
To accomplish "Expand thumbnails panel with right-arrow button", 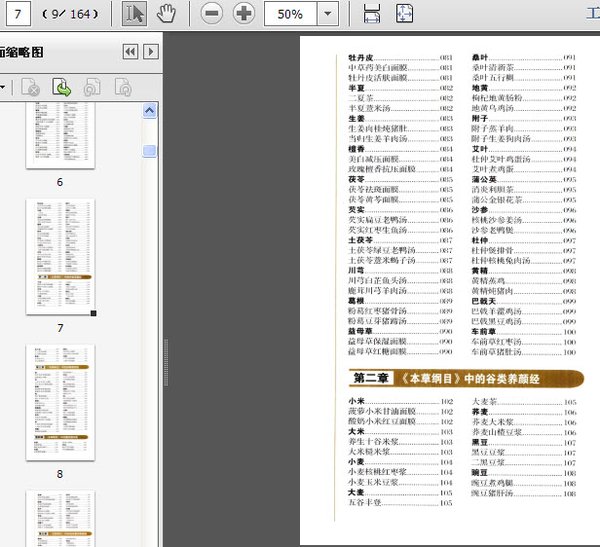I will click(151, 52).
